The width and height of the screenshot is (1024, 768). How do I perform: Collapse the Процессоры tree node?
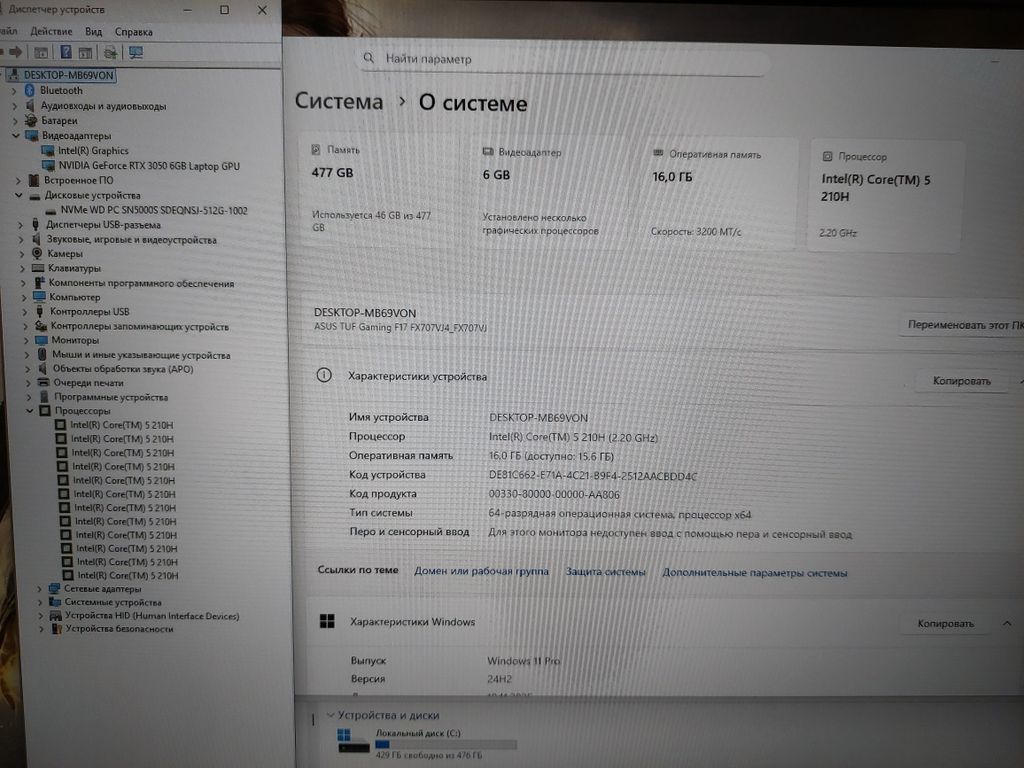pyautogui.click(x=31, y=411)
